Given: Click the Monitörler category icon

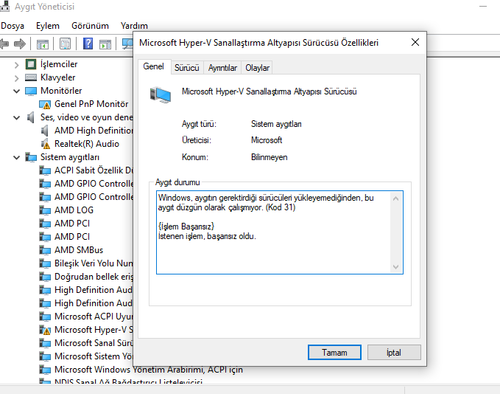Looking at the screenshot, I should (x=31, y=91).
